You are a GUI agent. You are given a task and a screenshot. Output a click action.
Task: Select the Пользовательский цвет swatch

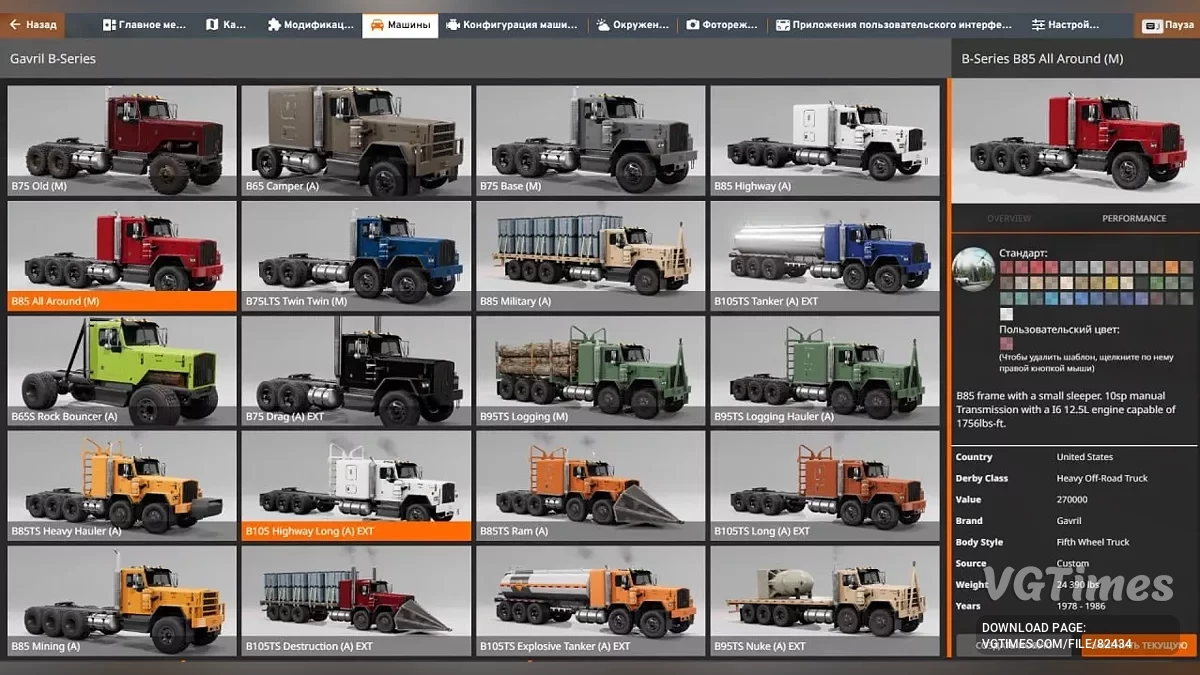[x=1007, y=343]
